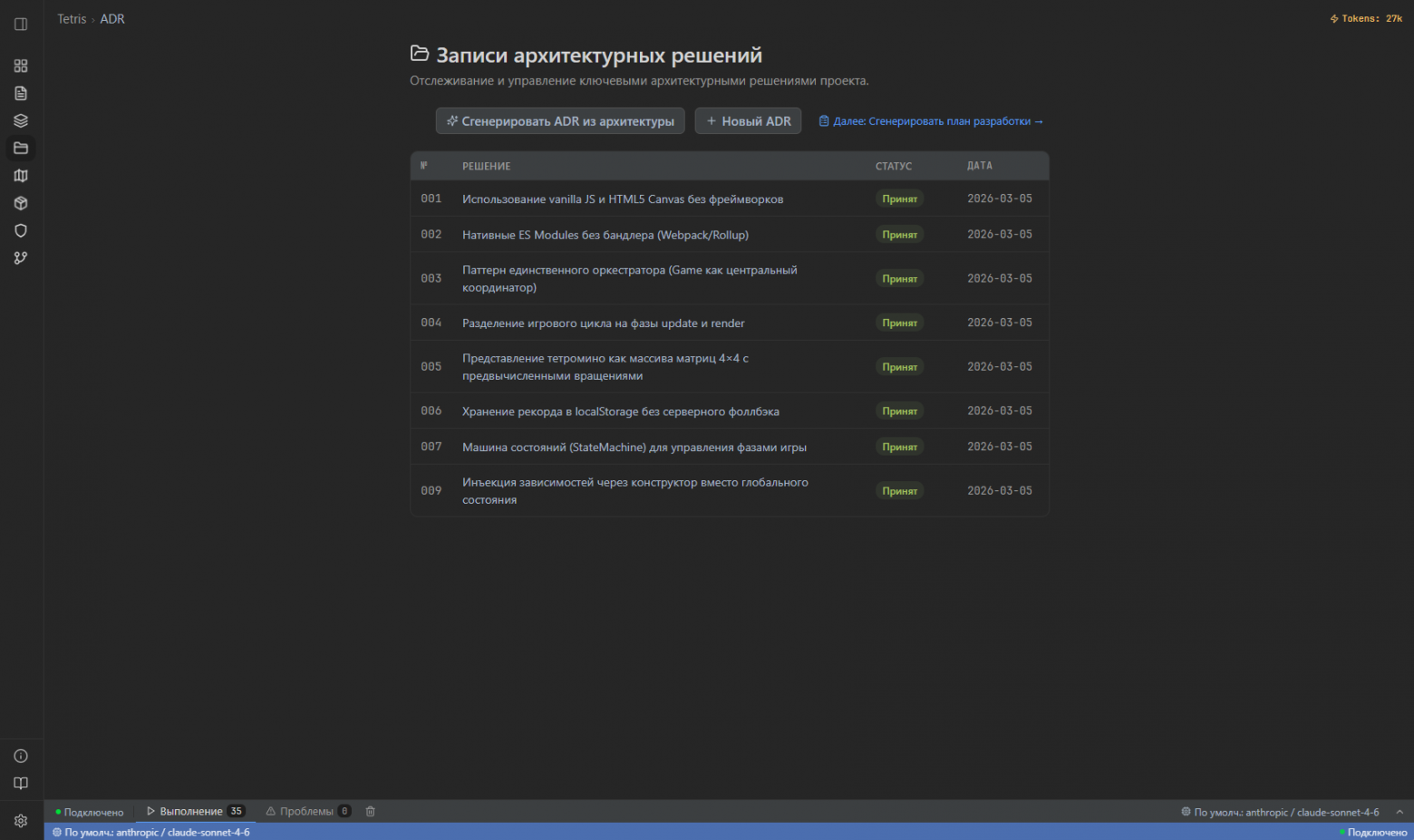Open ADR 006 Хранение рекорда в localStorage
Screen dimensions: 1414x840
[730, 411]
